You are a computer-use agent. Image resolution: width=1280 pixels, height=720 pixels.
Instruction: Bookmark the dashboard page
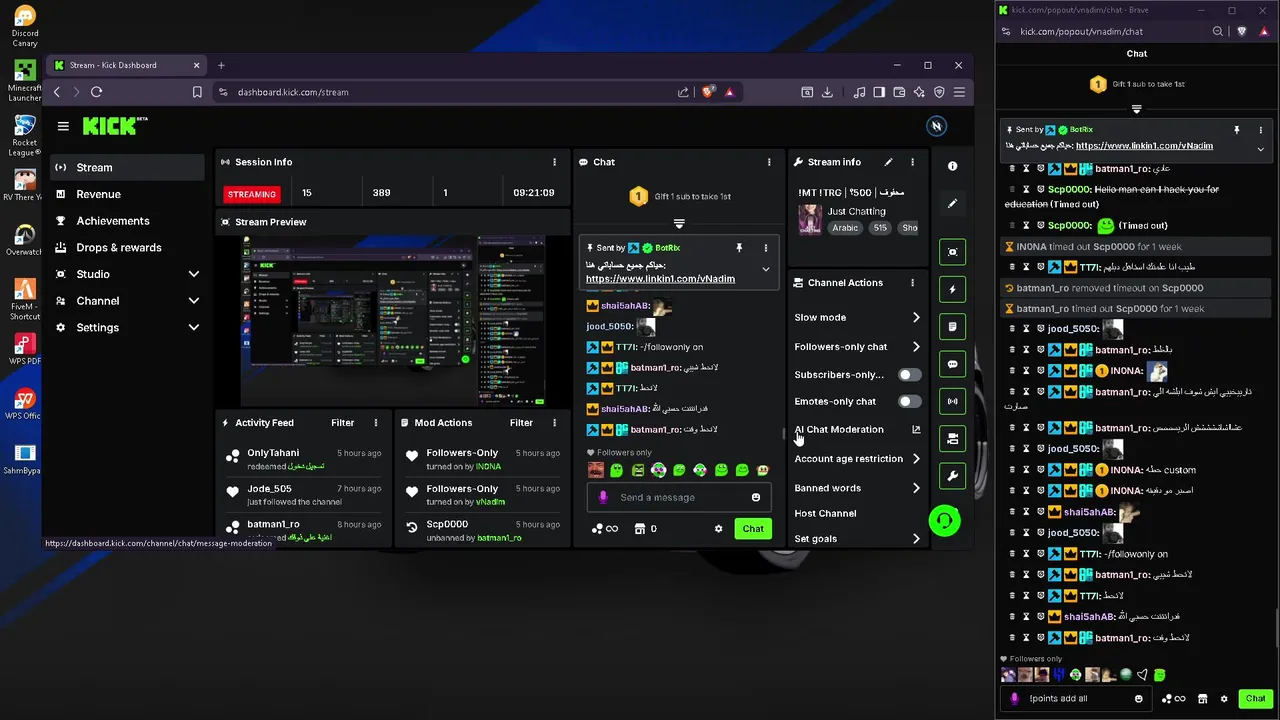click(x=197, y=92)
